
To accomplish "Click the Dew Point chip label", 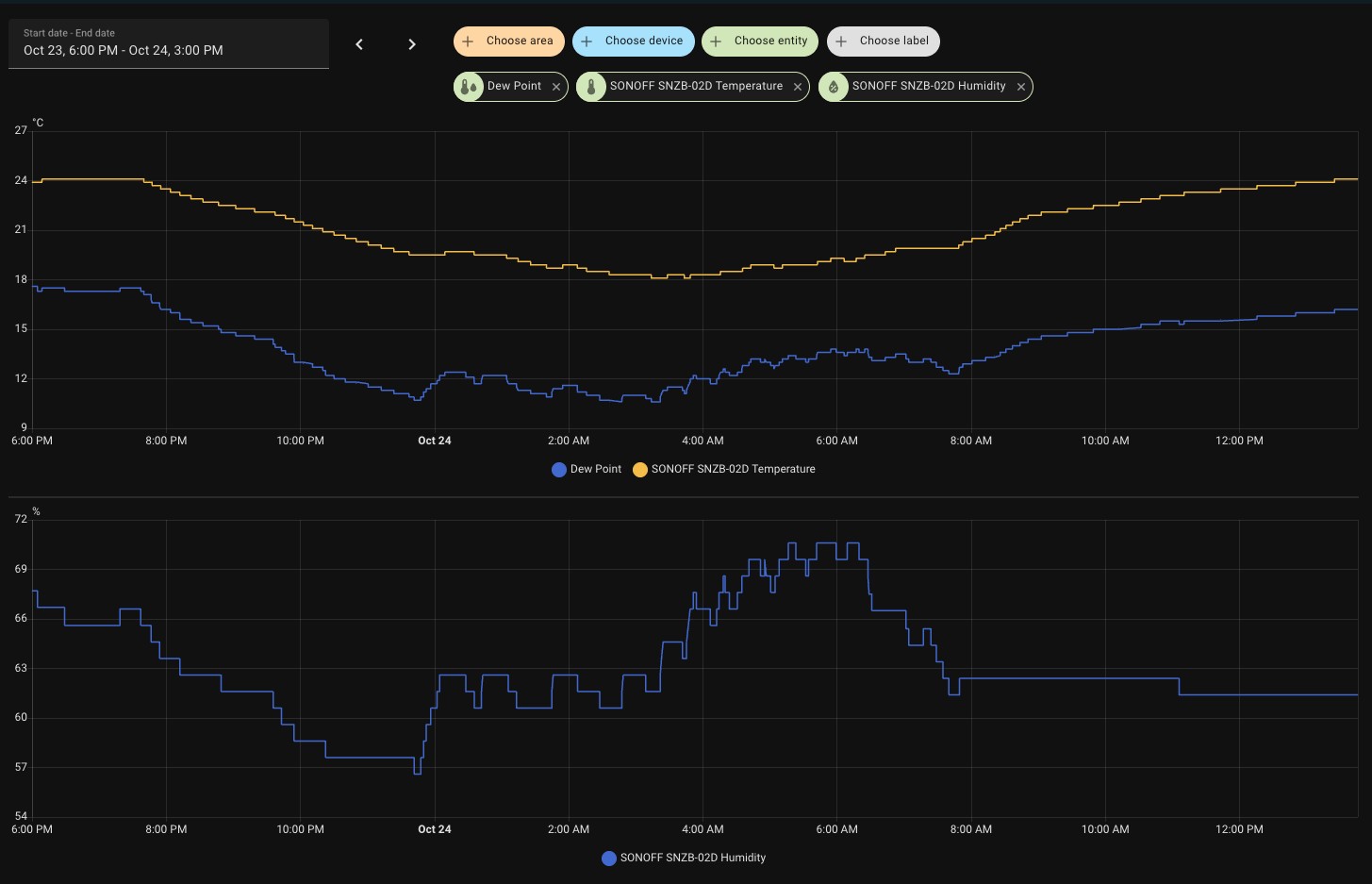I will (x=514, y=86).
